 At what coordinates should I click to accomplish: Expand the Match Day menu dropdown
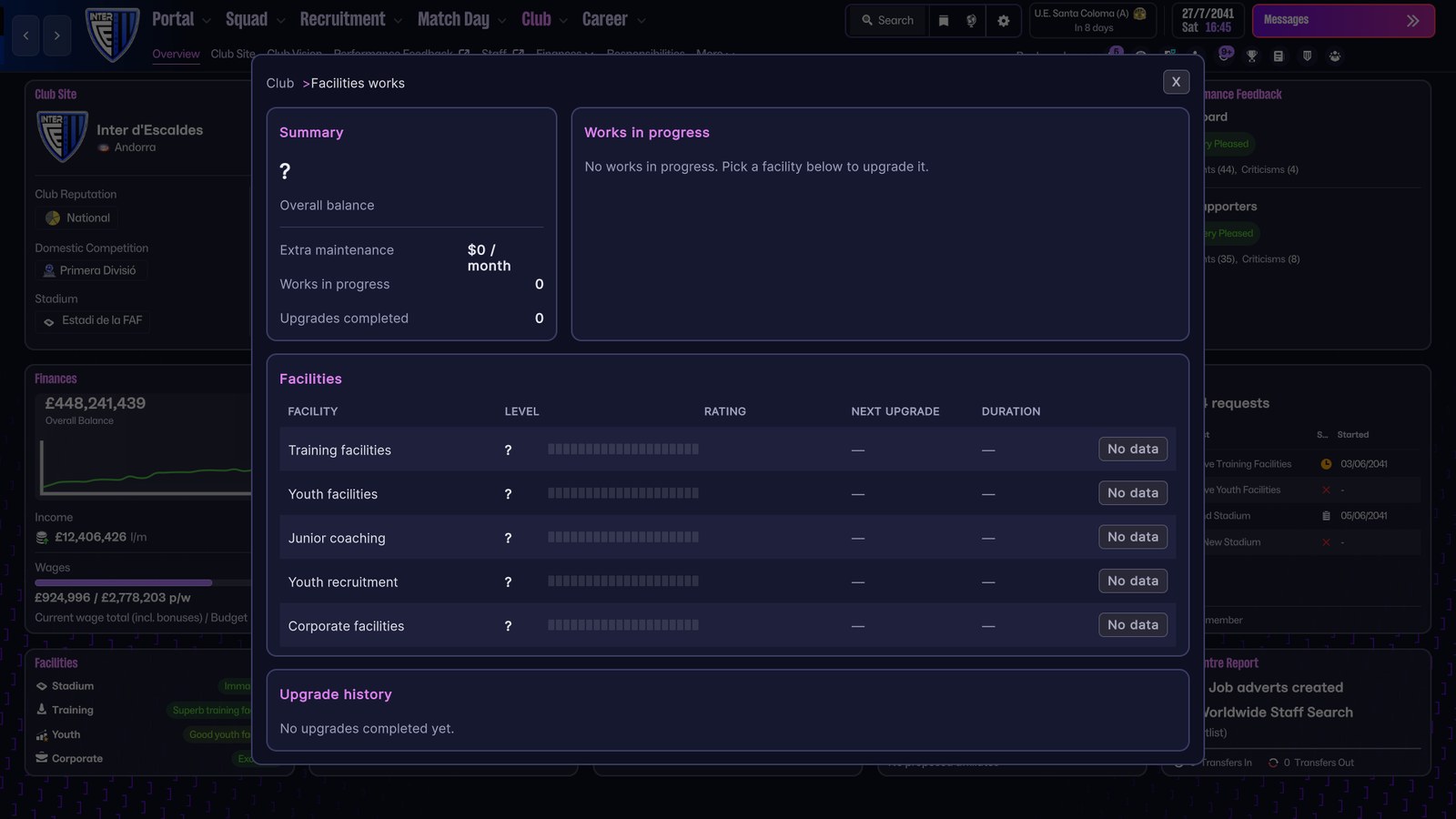pyautogui.click(x=501, y=21)
